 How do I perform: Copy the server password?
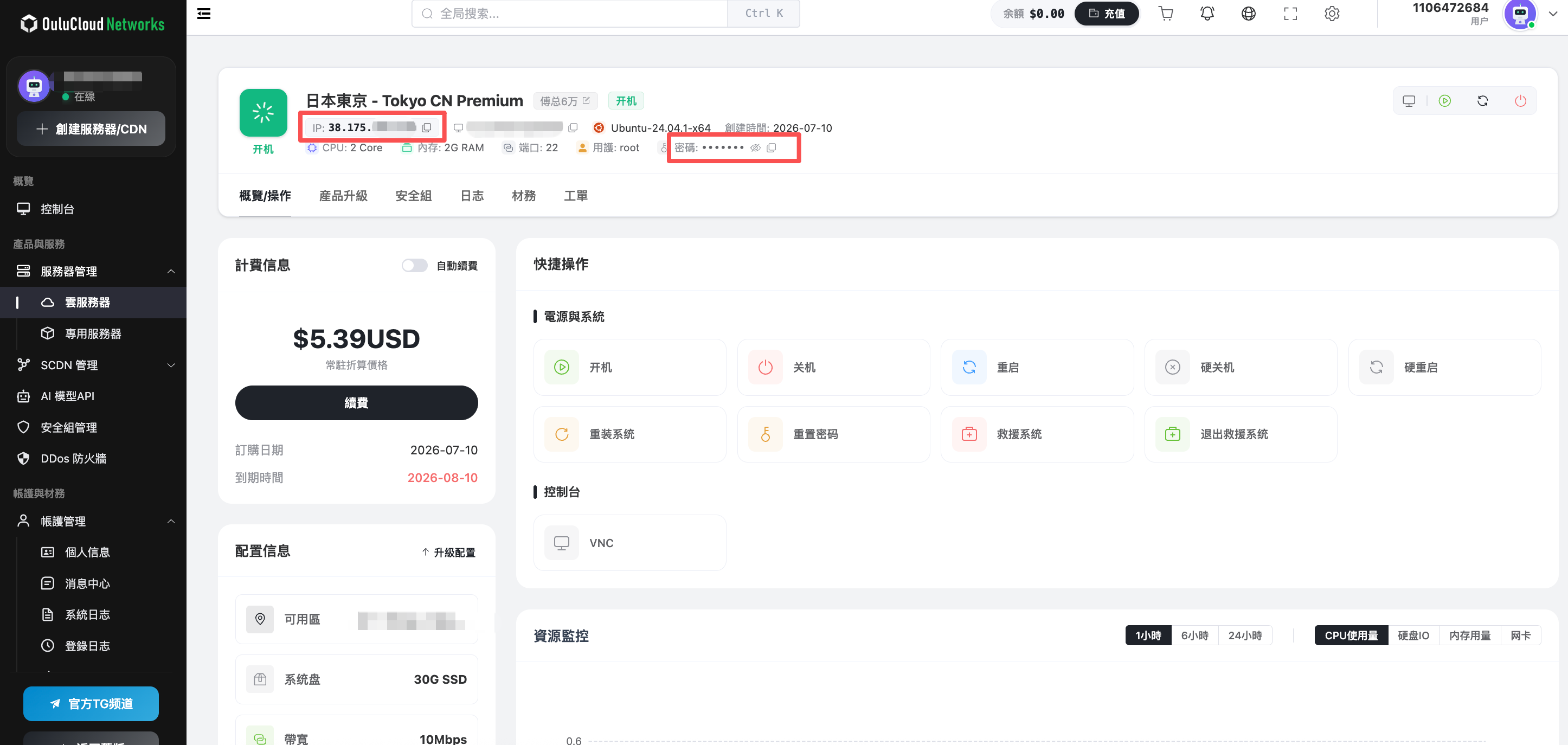[x=771, y=148]
